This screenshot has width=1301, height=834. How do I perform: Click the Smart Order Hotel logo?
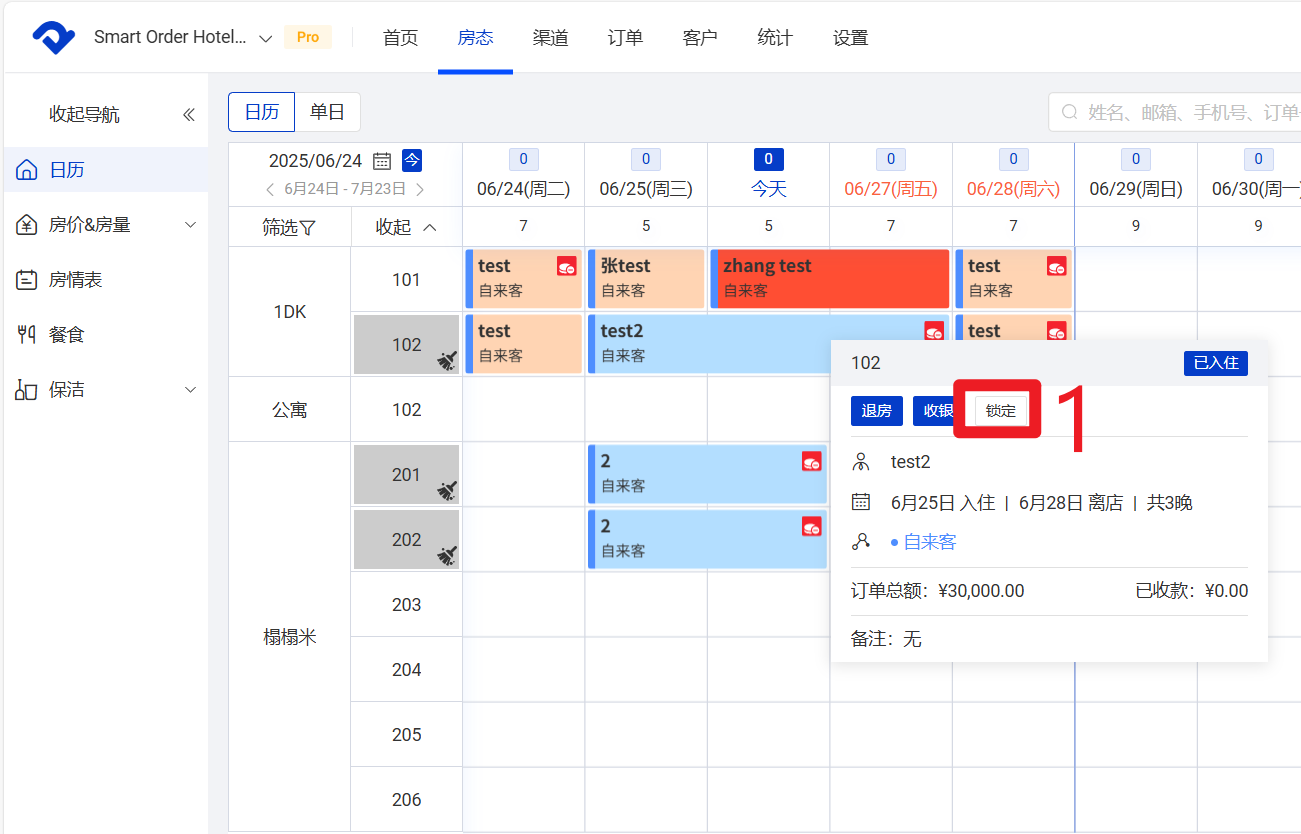[x=53, y=38]
